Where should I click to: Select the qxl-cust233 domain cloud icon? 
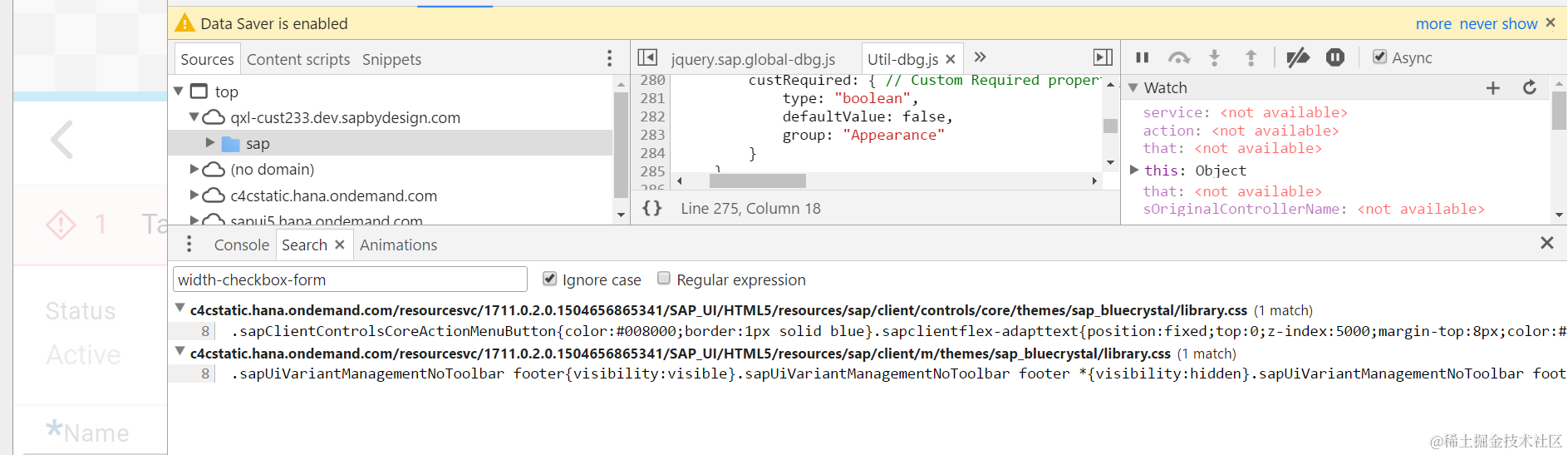(214, 117)
